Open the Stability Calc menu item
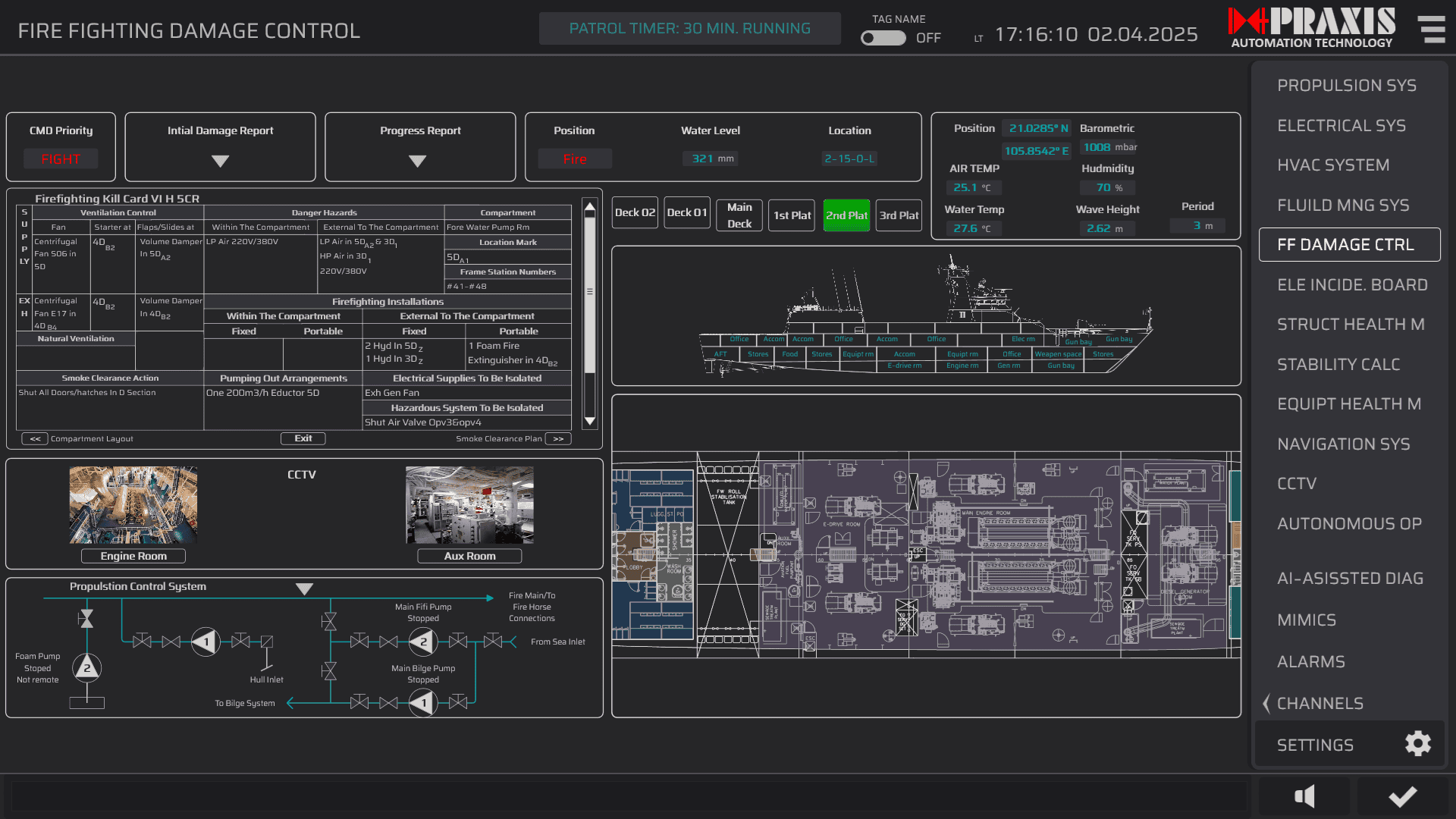The height and width of the screenshot is (819, 1456). (x=1338, y=365)
